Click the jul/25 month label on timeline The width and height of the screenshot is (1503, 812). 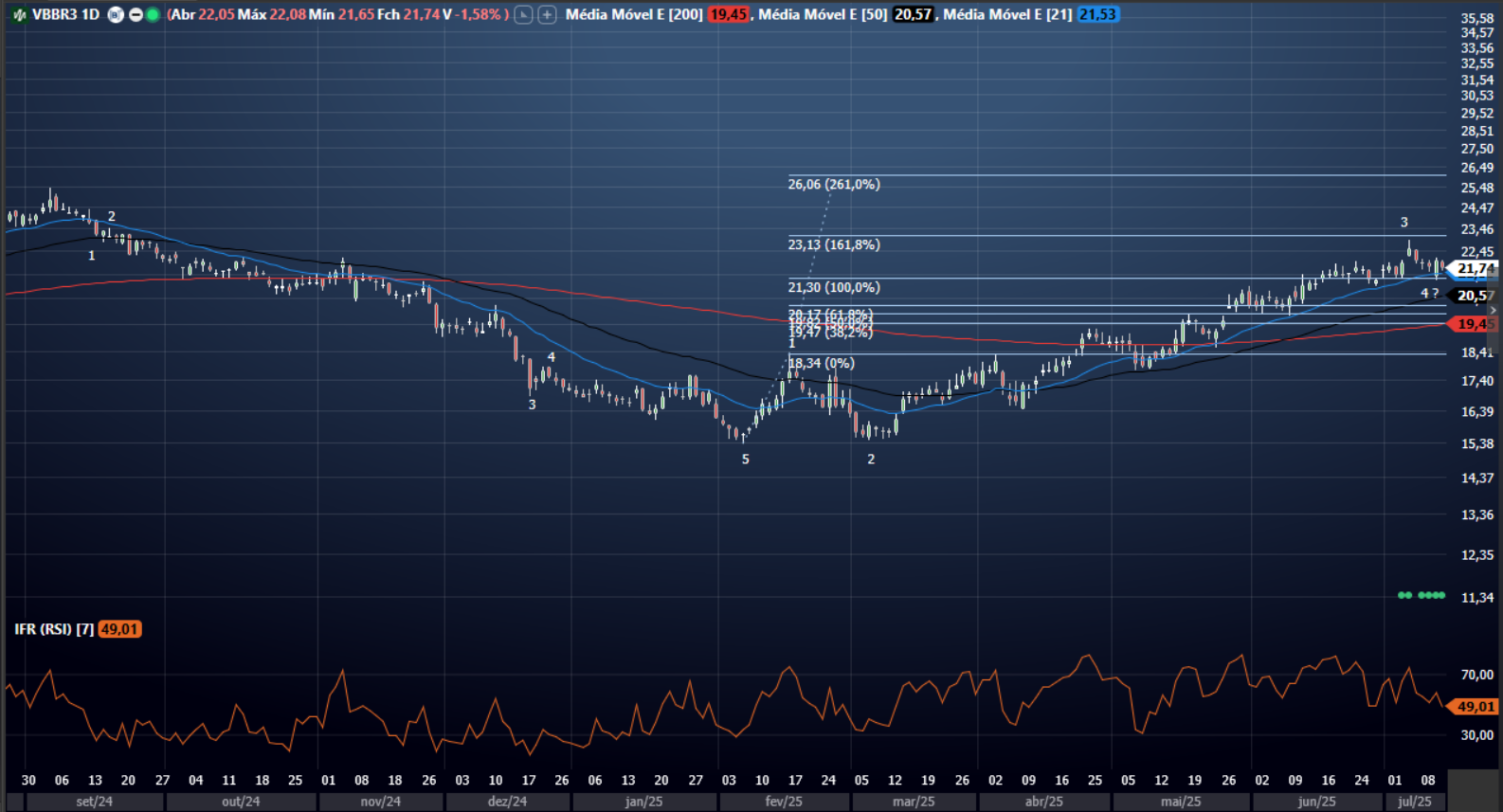click(x=1415, y=802)
